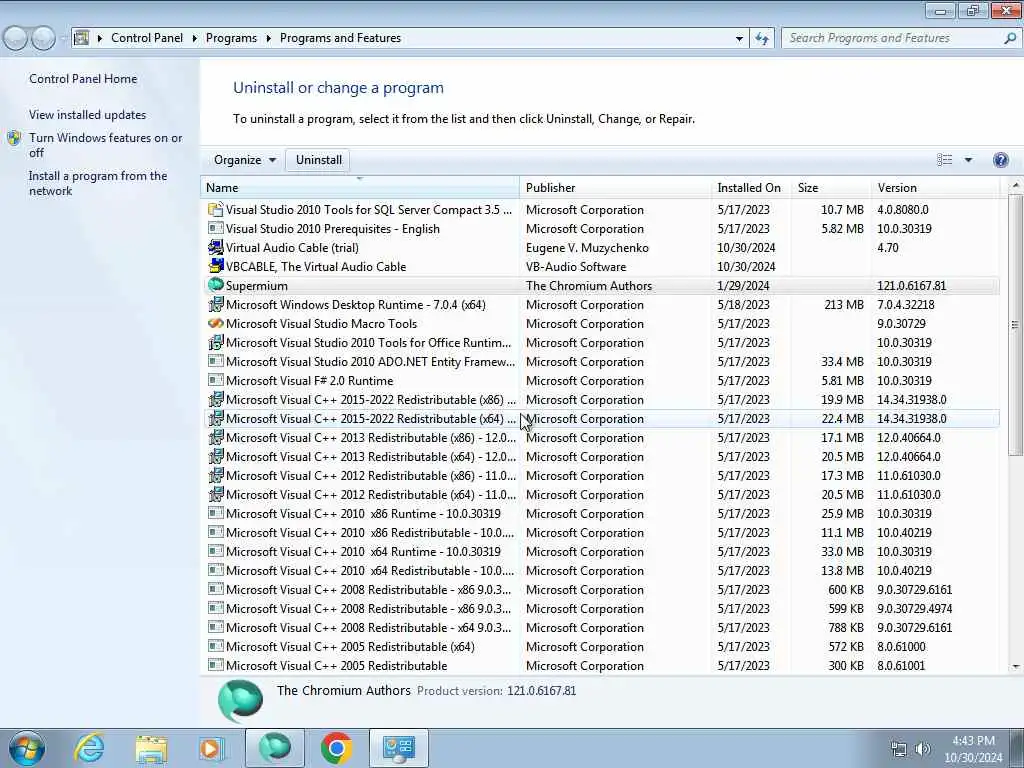Click the Supermium program icon in list

tap(216, 285)
